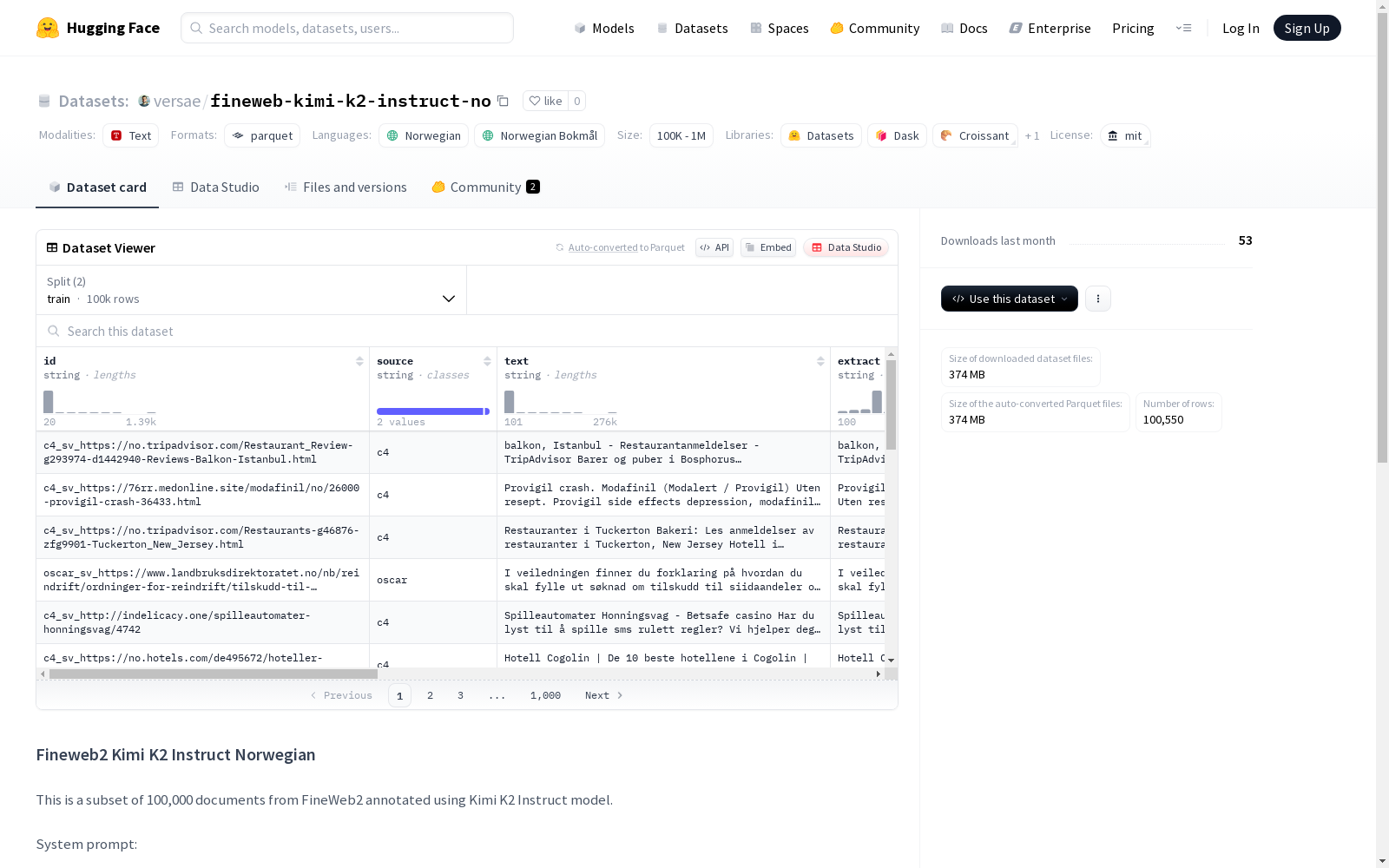Focus the Search this dataset field
Viewport: 1389px width, 868px height.
(x=467, y=331)
